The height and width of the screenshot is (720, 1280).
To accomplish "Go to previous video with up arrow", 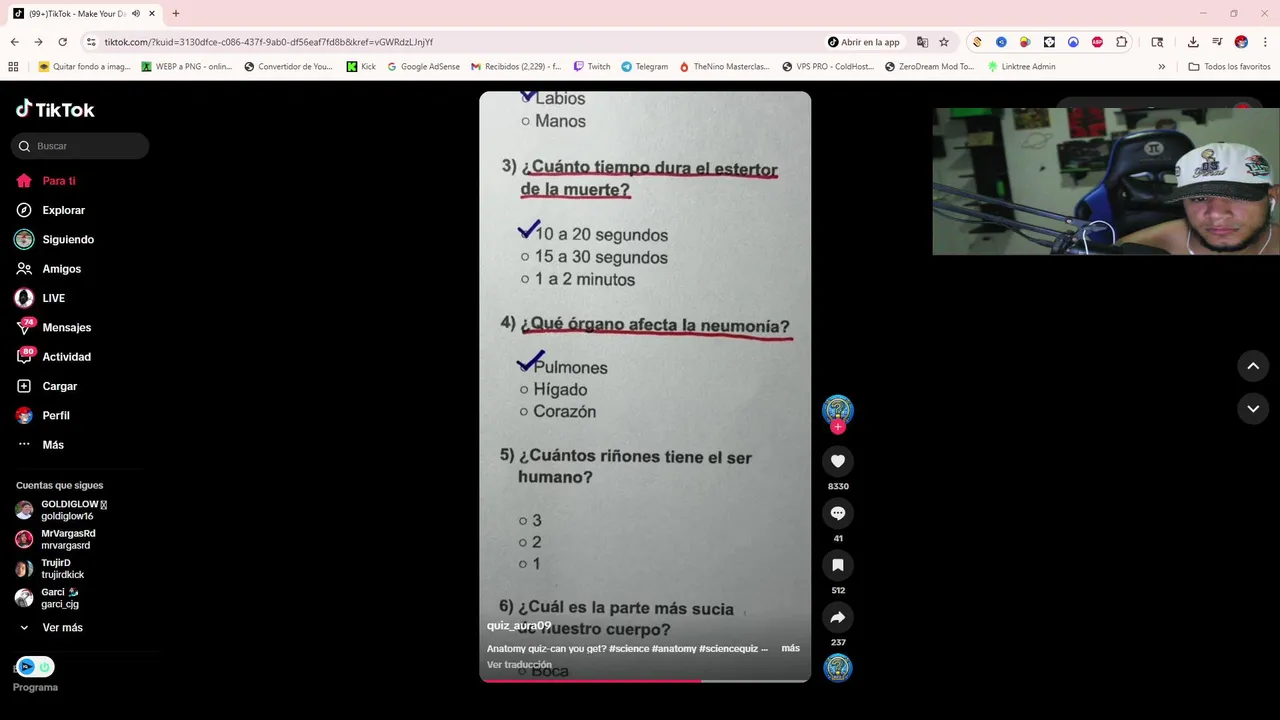I will tap(1253, 366).
